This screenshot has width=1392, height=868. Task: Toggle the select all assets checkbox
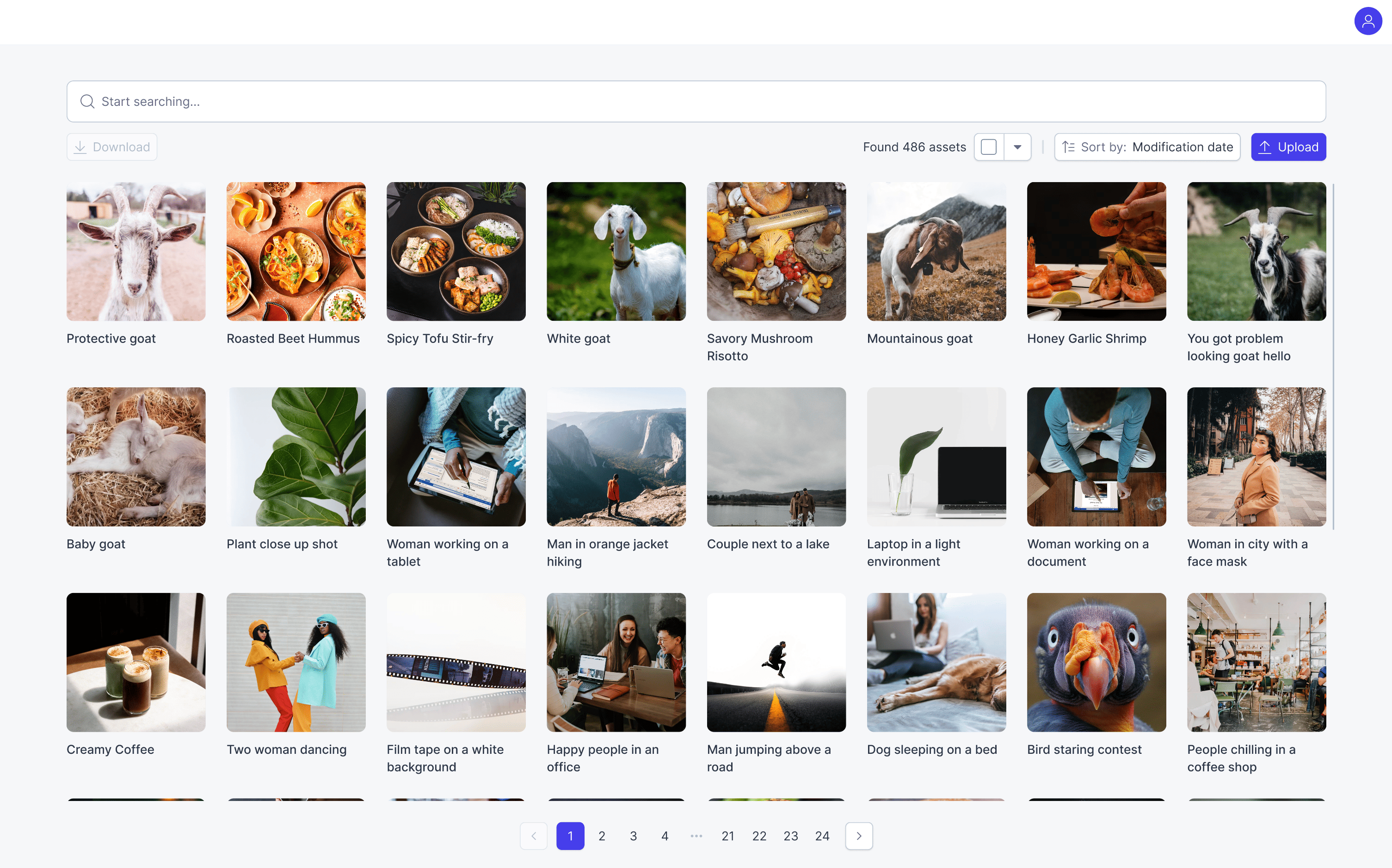(x=988, y=147)
